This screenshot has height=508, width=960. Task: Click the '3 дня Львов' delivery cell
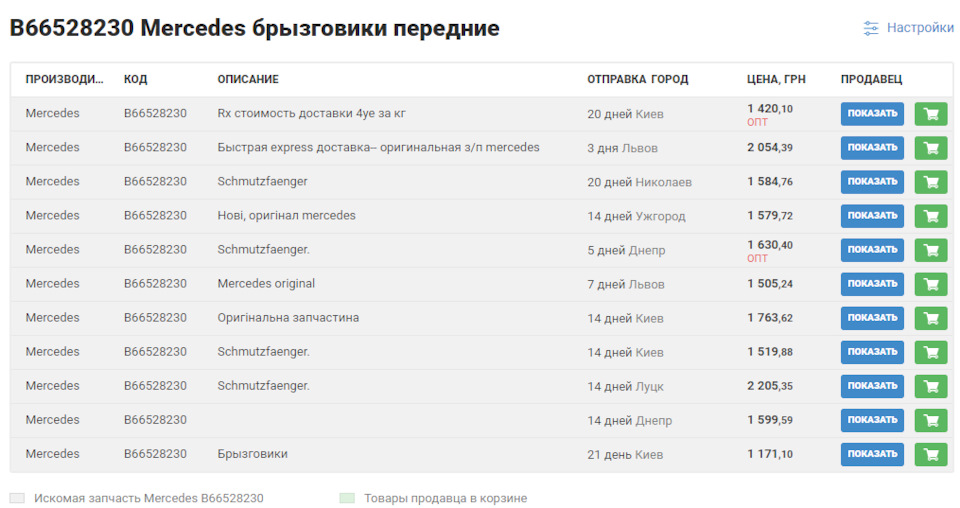622,148
